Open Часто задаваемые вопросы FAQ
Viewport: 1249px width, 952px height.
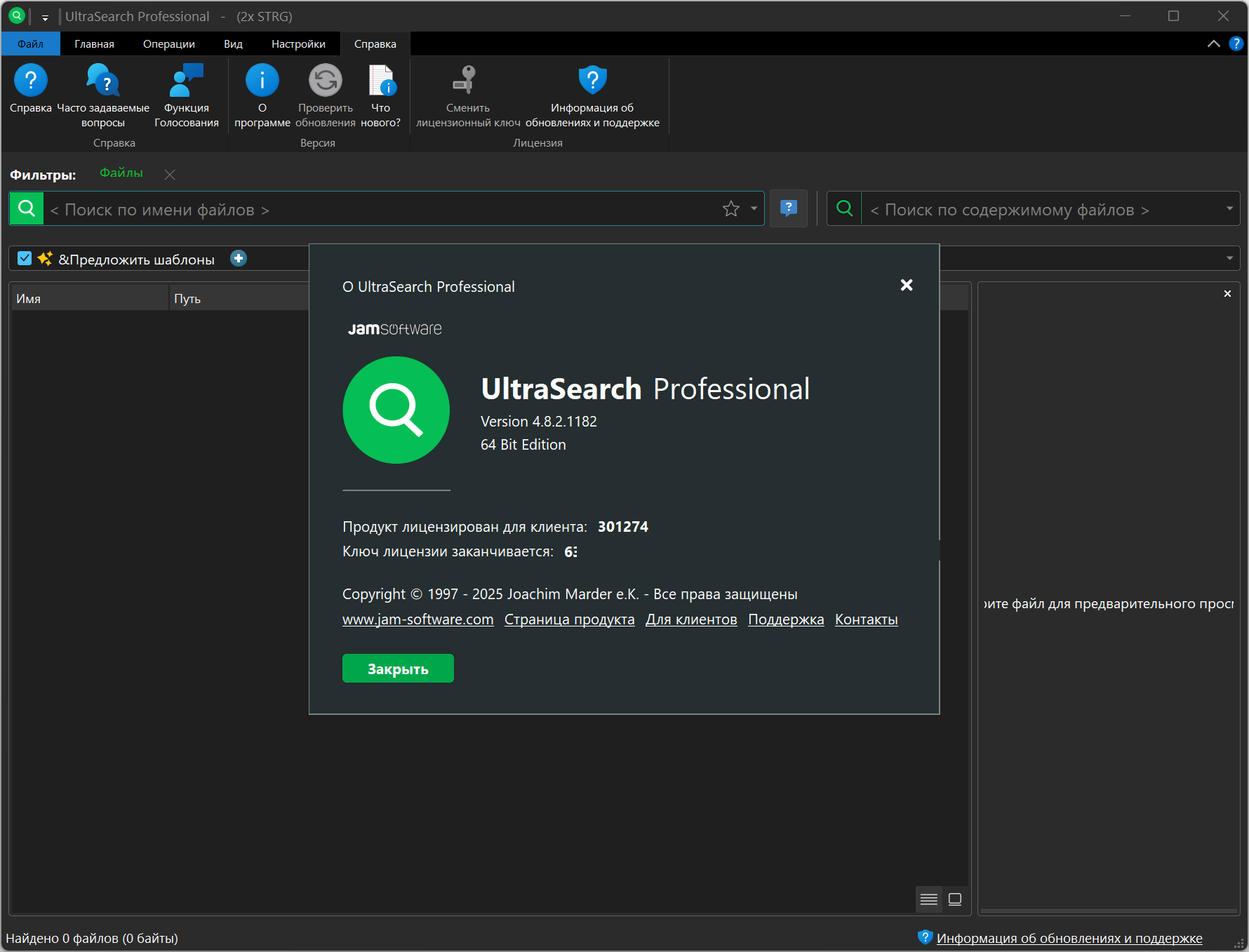[x=103, y=81]
